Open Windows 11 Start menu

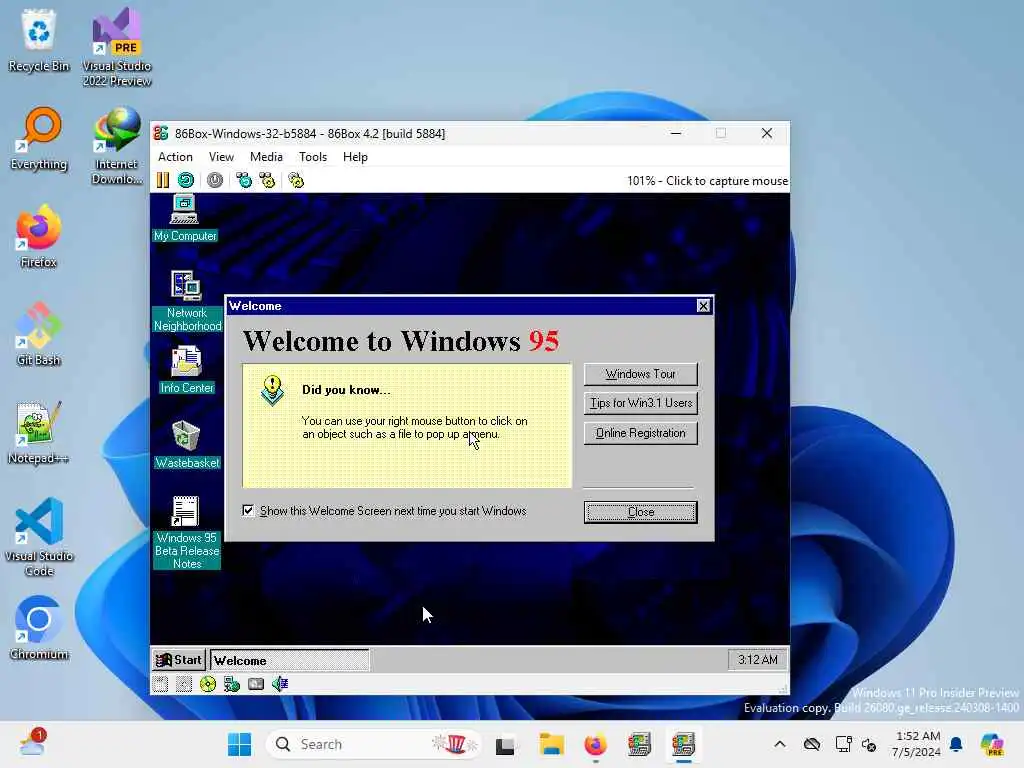tap(240, 744)
